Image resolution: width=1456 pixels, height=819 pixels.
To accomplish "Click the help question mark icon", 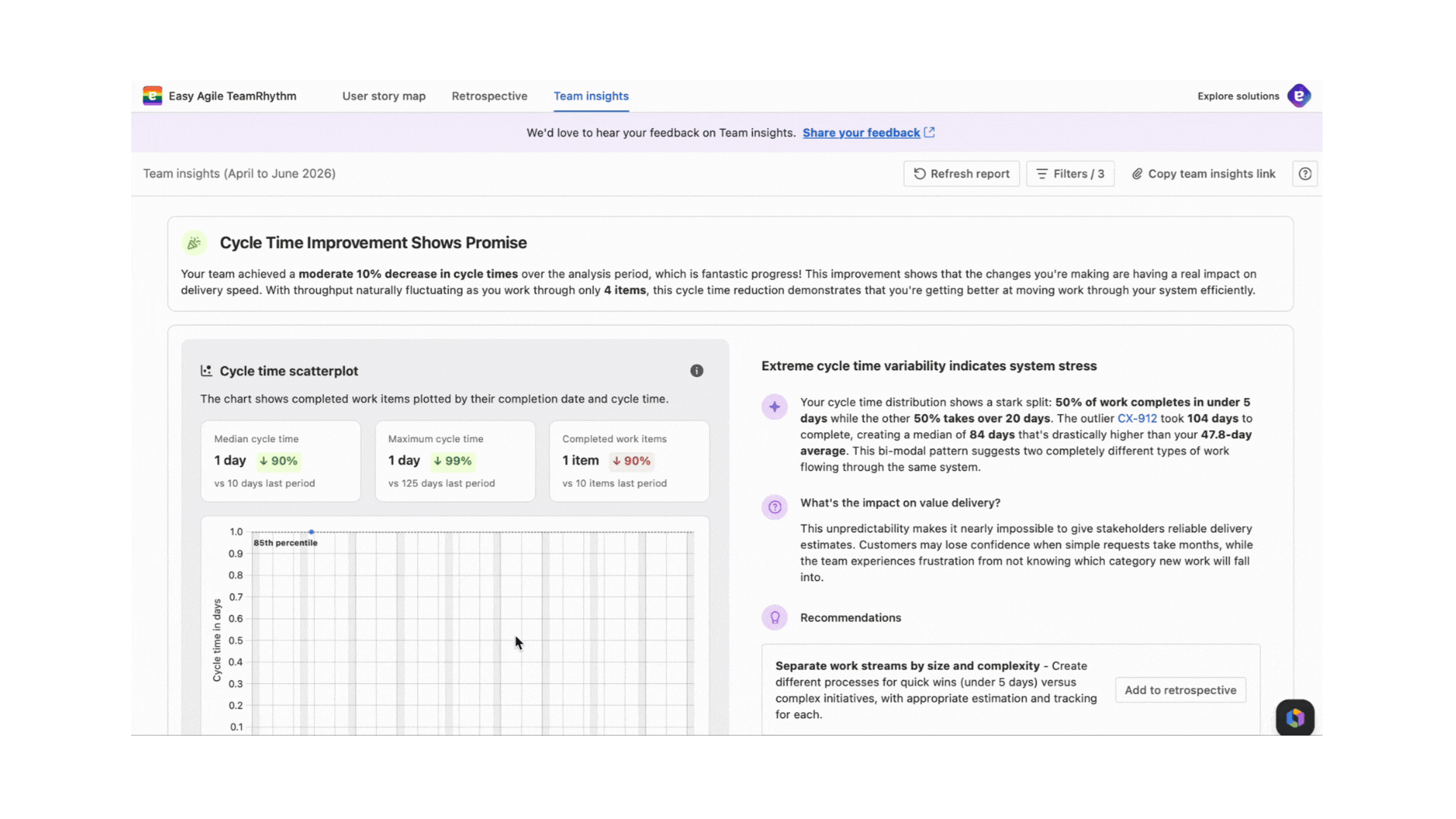I will pos(1304,174).
